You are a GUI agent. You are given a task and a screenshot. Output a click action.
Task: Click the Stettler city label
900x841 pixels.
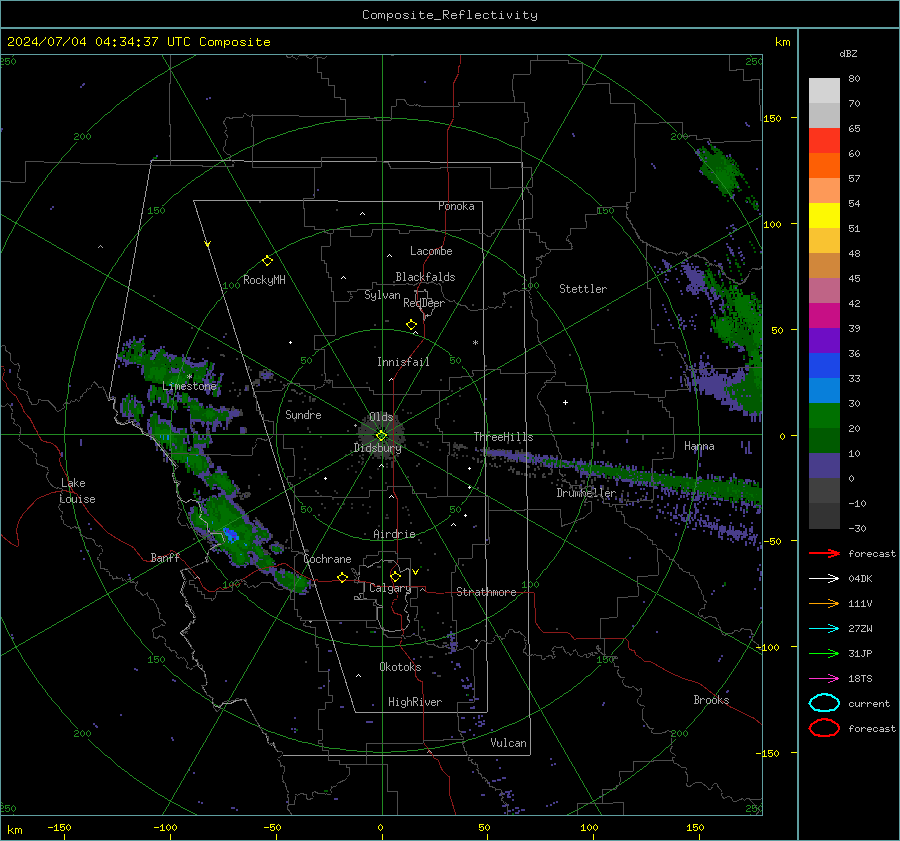[x=583, y=289]
